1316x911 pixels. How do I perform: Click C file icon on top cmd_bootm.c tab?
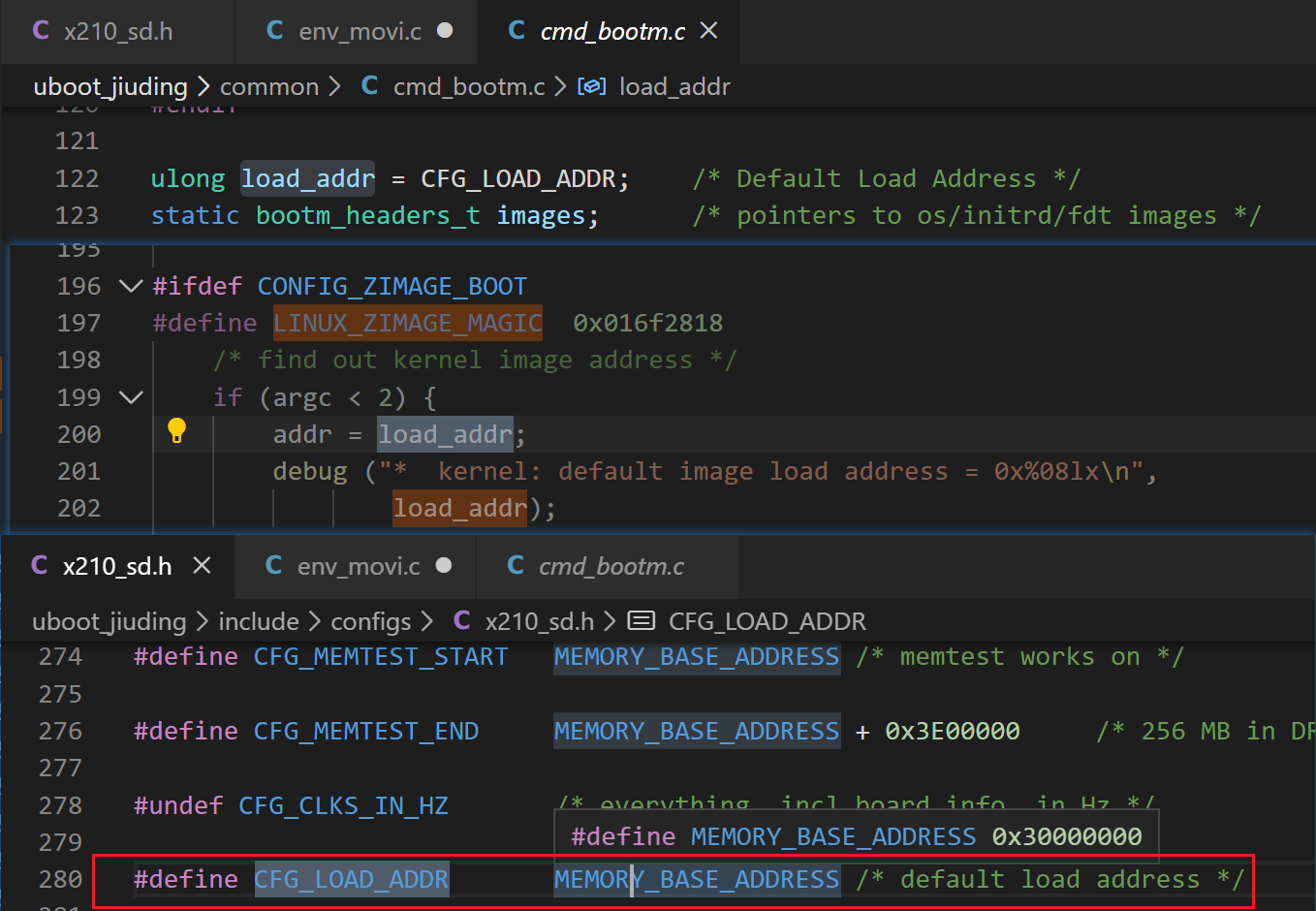(517, 30)
